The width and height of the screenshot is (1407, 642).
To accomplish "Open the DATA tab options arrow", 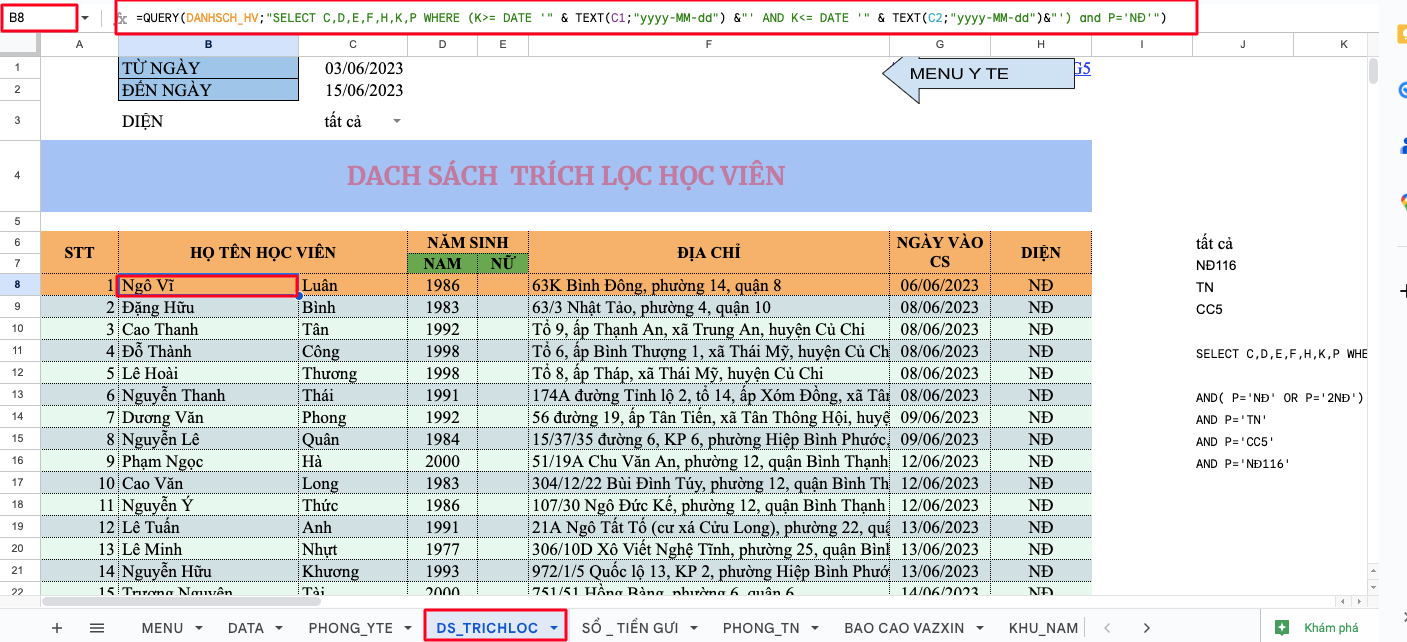I will (279, 628).
